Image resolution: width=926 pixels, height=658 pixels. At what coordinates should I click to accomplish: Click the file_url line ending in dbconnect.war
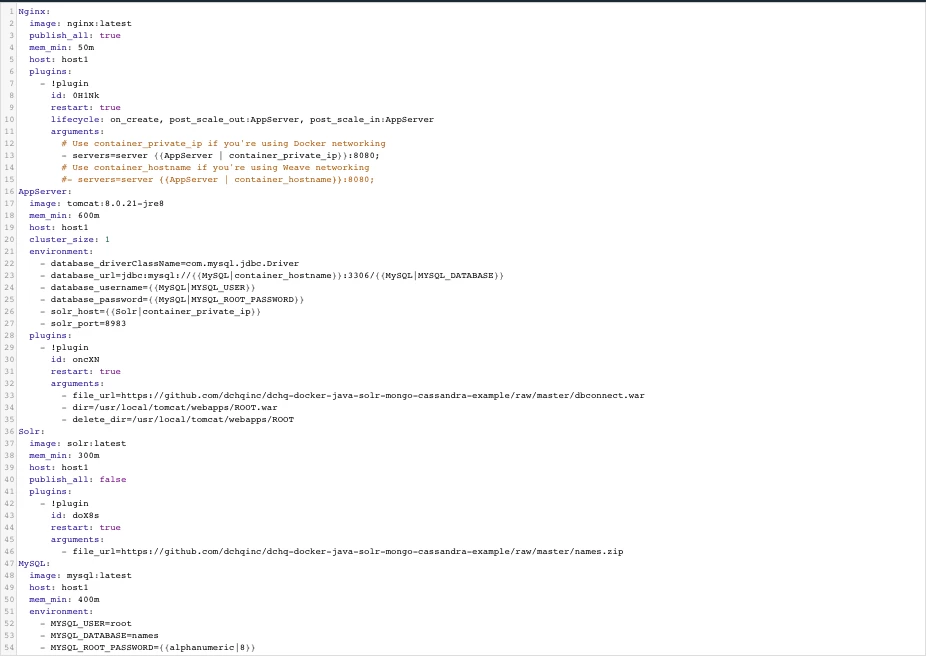[x=353, y=396]
